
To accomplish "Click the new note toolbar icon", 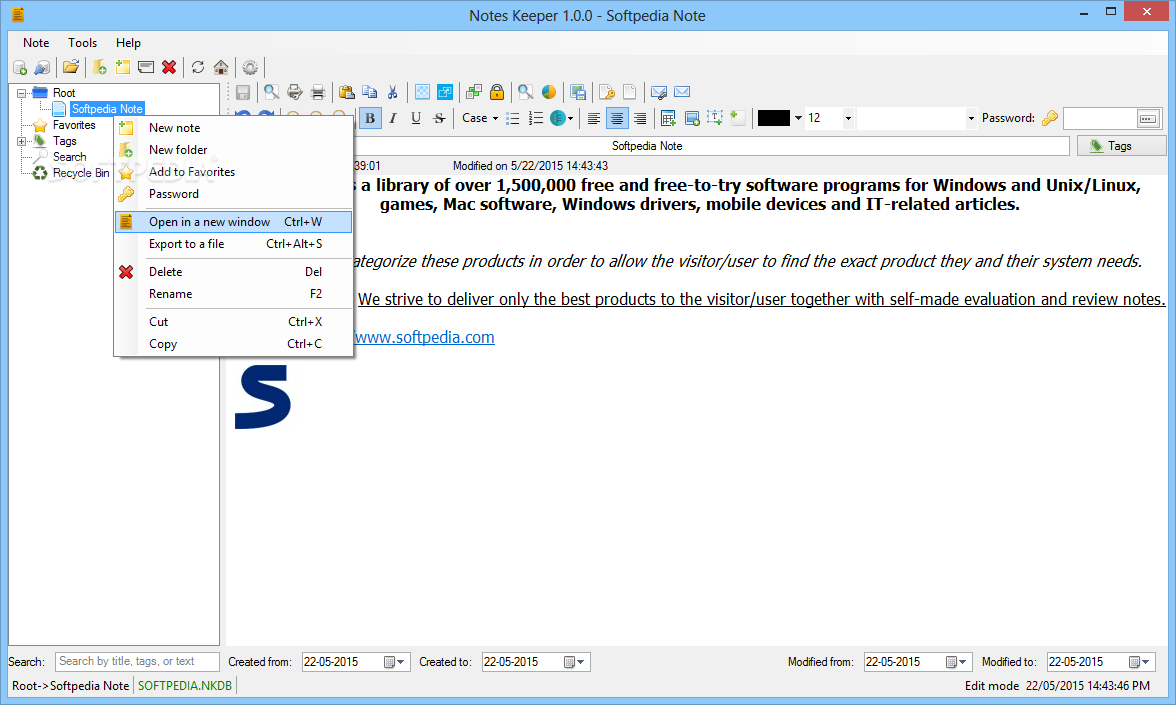I will (123, 68).
